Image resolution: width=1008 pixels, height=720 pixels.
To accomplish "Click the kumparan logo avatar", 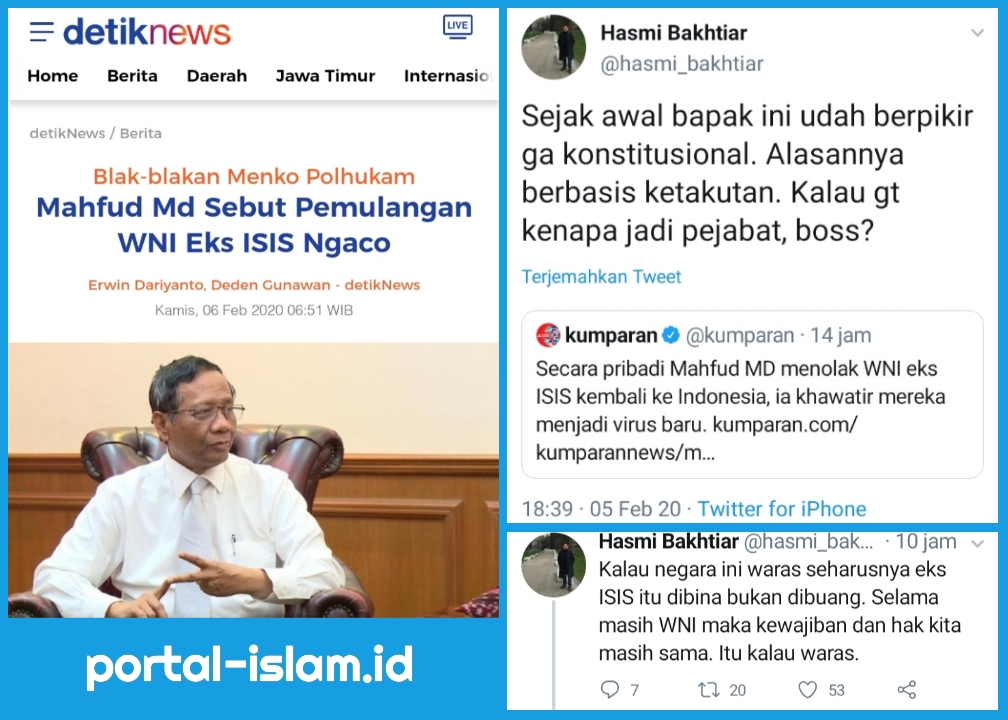I will coord(548,335).
